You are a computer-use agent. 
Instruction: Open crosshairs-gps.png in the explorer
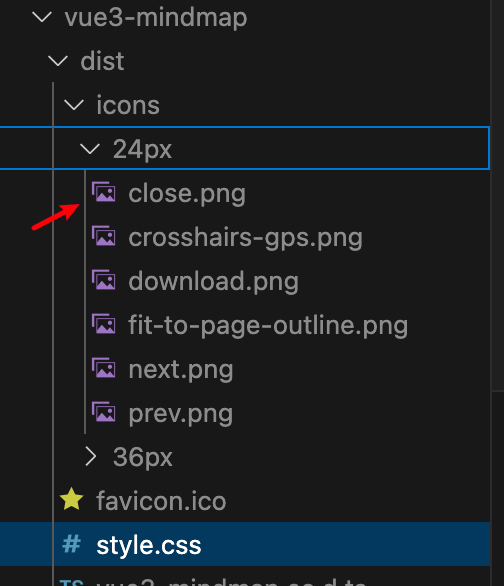[245, 238]
